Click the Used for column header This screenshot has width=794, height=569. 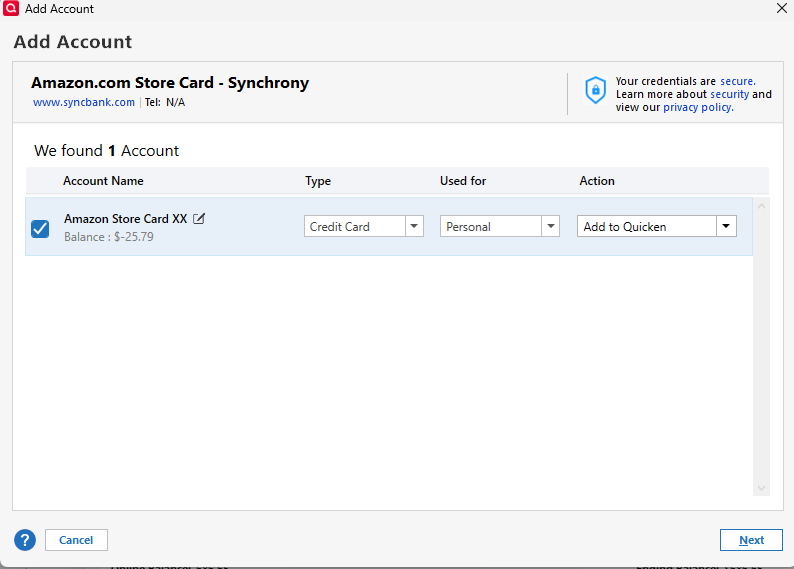pos(463,181)
